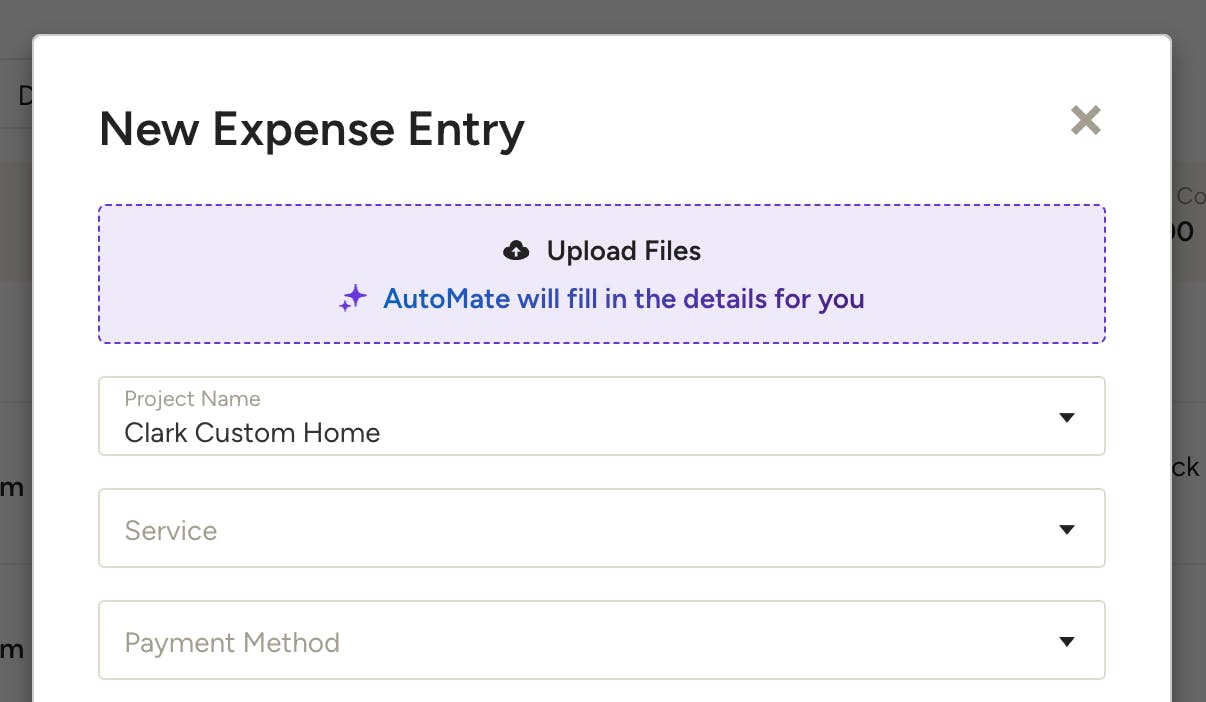The height and width of the screenshot is (702, 1206).
Task: Click the Project Name dropdown arrow
Action: click(x=1067, y=417)
